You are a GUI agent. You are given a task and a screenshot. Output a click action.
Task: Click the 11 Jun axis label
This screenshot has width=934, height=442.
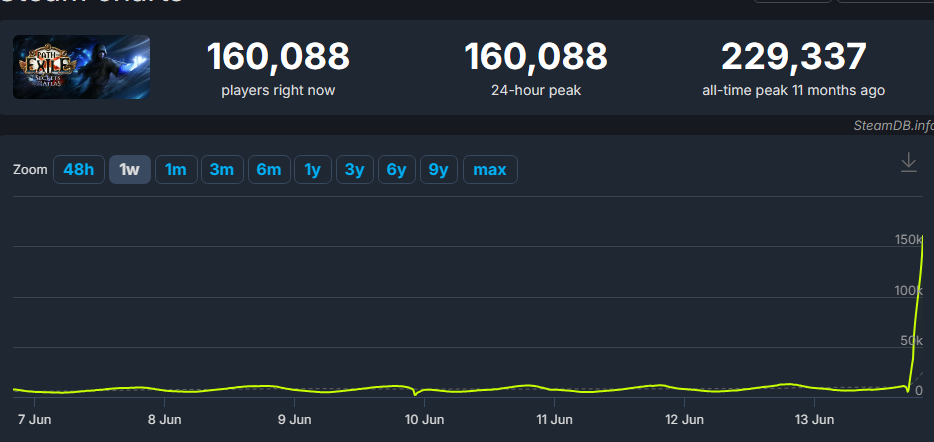click(554, 419)
